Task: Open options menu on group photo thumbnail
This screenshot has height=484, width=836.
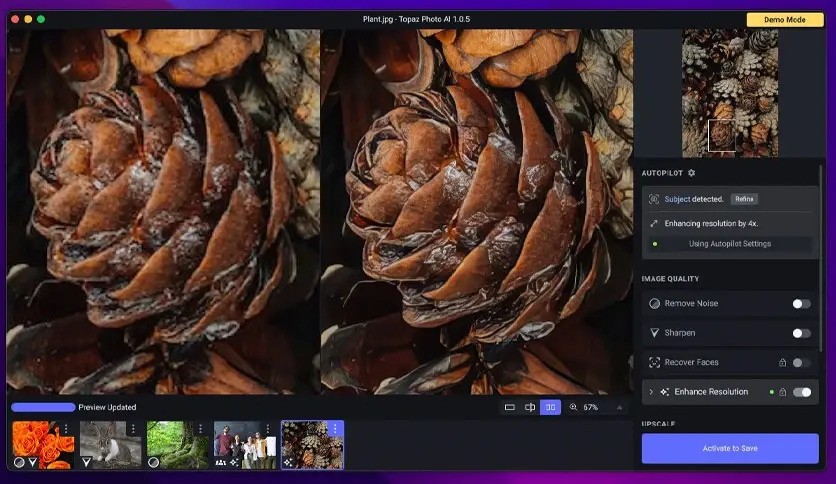Action: [x=267, y=429]
